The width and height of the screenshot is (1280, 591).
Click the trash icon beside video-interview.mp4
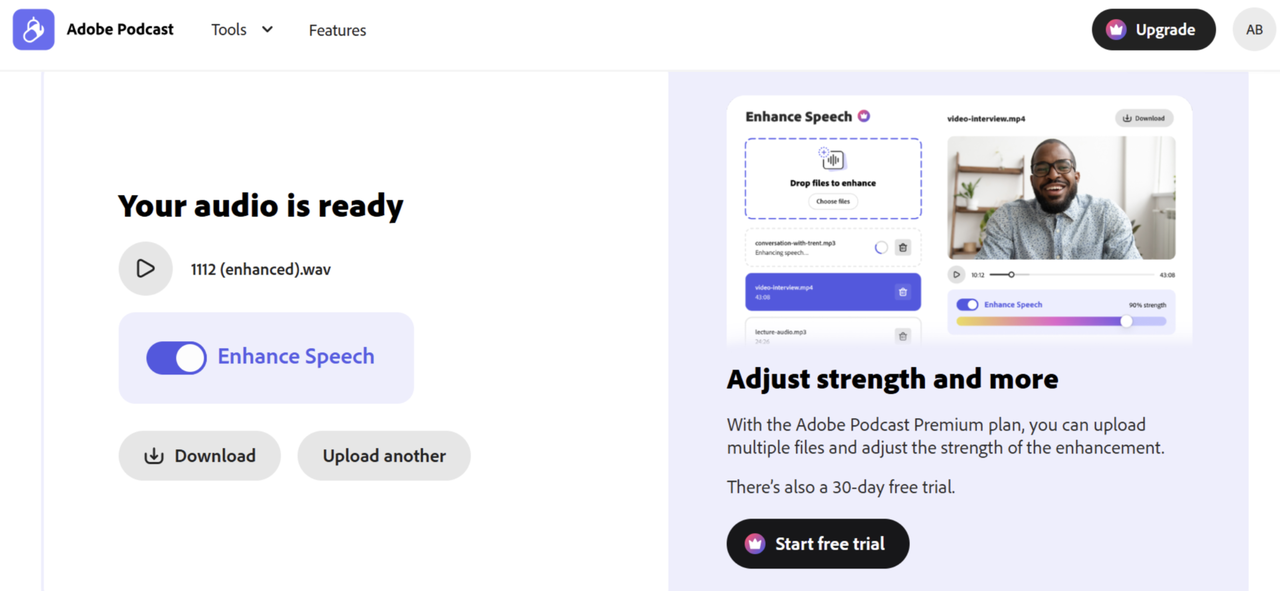click(x=902, y=292)
